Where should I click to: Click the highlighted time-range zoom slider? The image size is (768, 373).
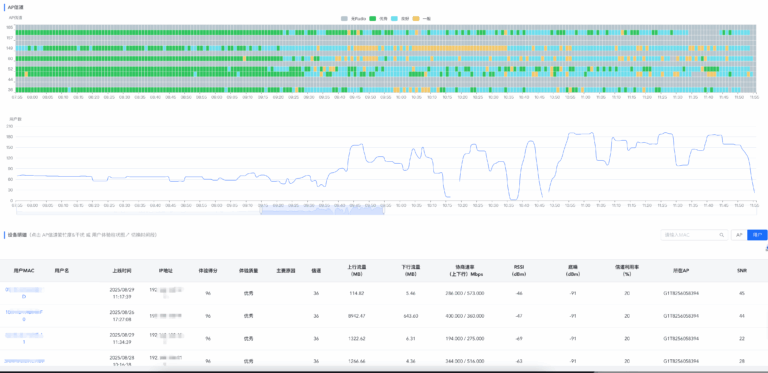(322, 210)
